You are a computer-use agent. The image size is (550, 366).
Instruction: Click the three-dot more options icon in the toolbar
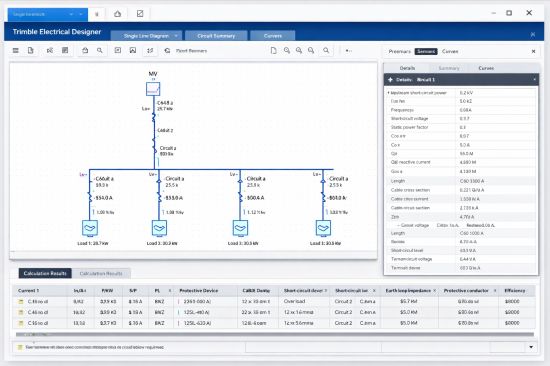(x=348, y=51)
